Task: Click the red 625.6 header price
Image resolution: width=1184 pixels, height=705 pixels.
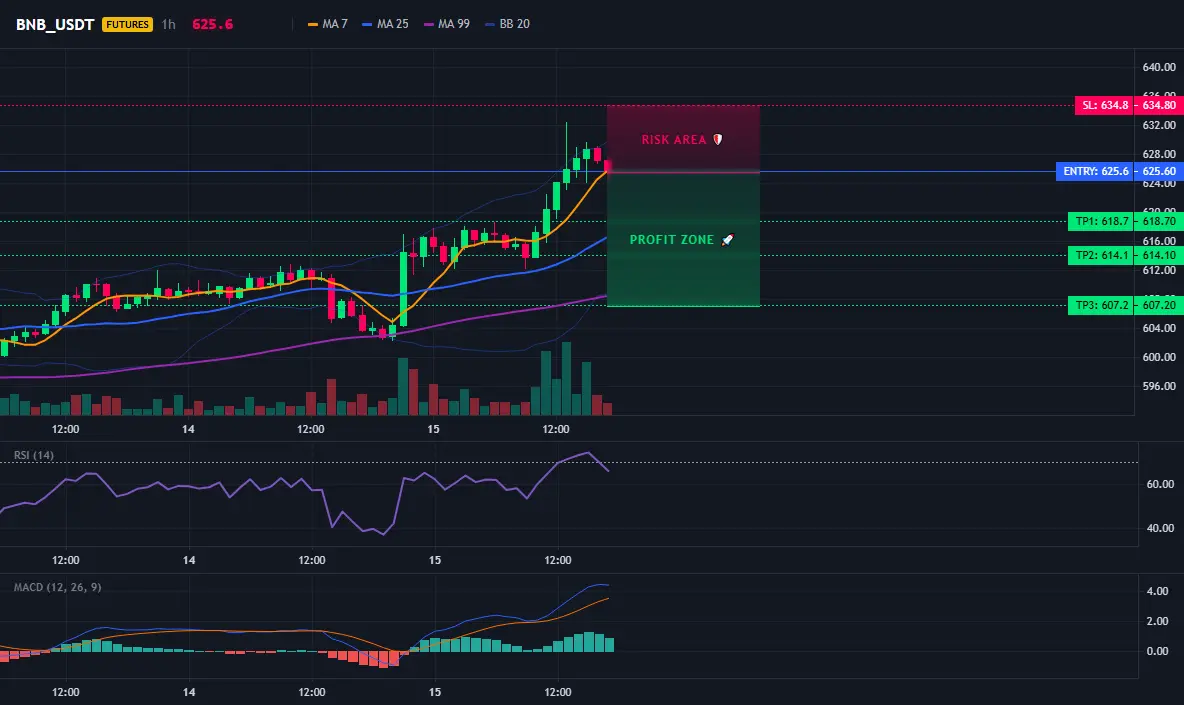Action: [212, 24]
